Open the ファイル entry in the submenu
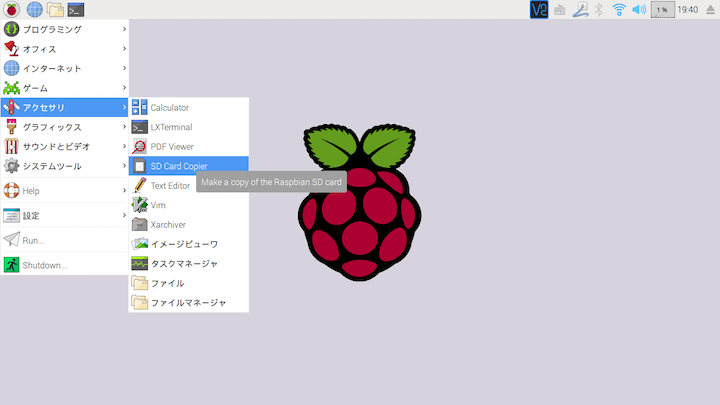This screenshot has height=405, width=720. [x=189, y=283]
